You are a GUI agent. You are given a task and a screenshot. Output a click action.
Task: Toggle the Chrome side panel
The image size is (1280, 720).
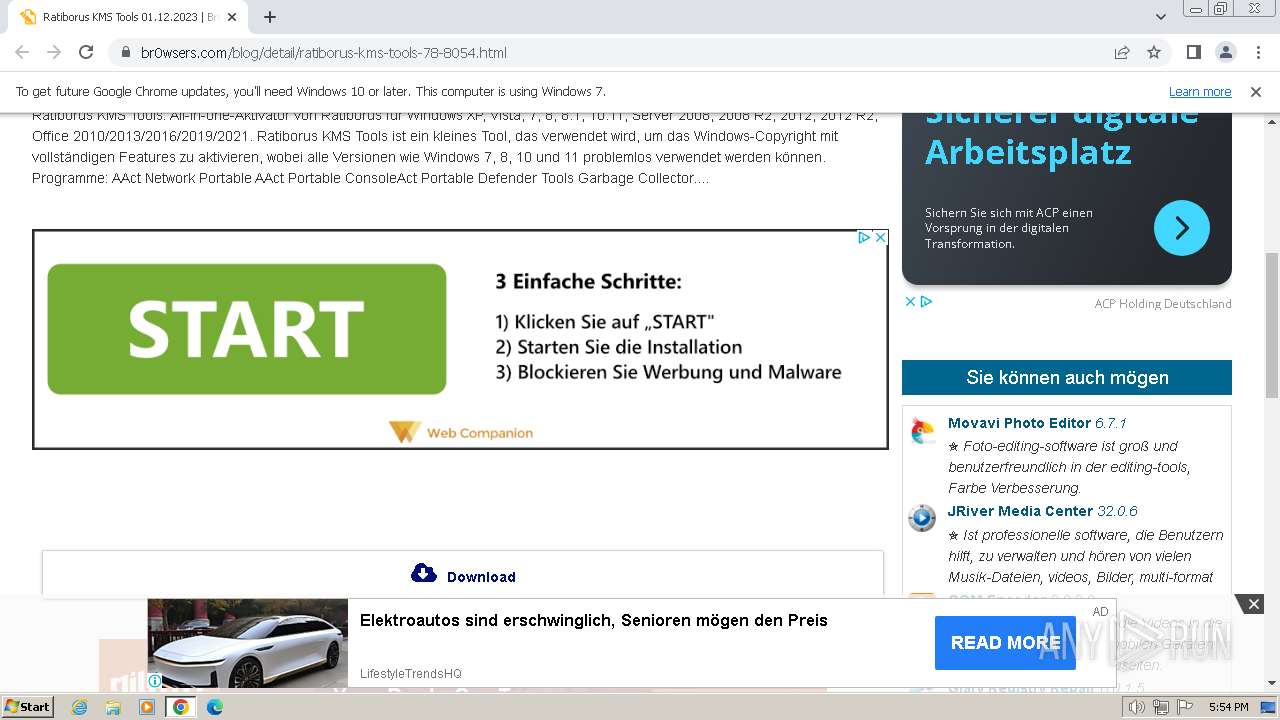pyautogui.click(x=1194, y=53)
